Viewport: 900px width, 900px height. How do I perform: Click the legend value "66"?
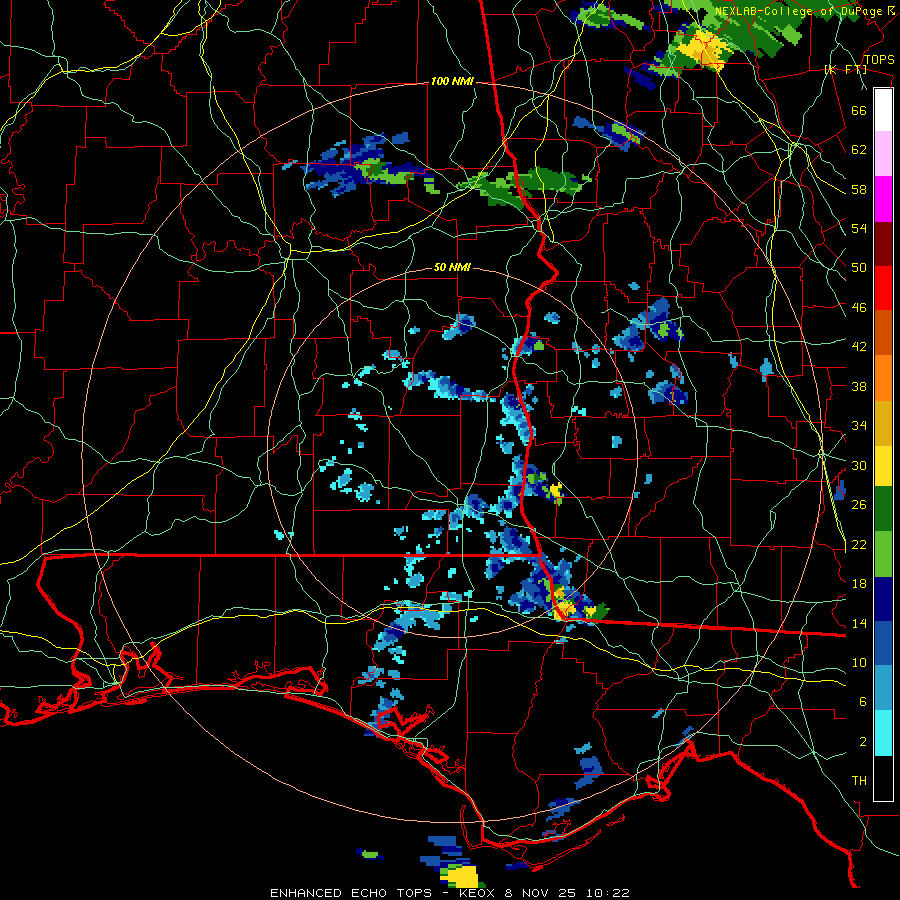point(859,110)
